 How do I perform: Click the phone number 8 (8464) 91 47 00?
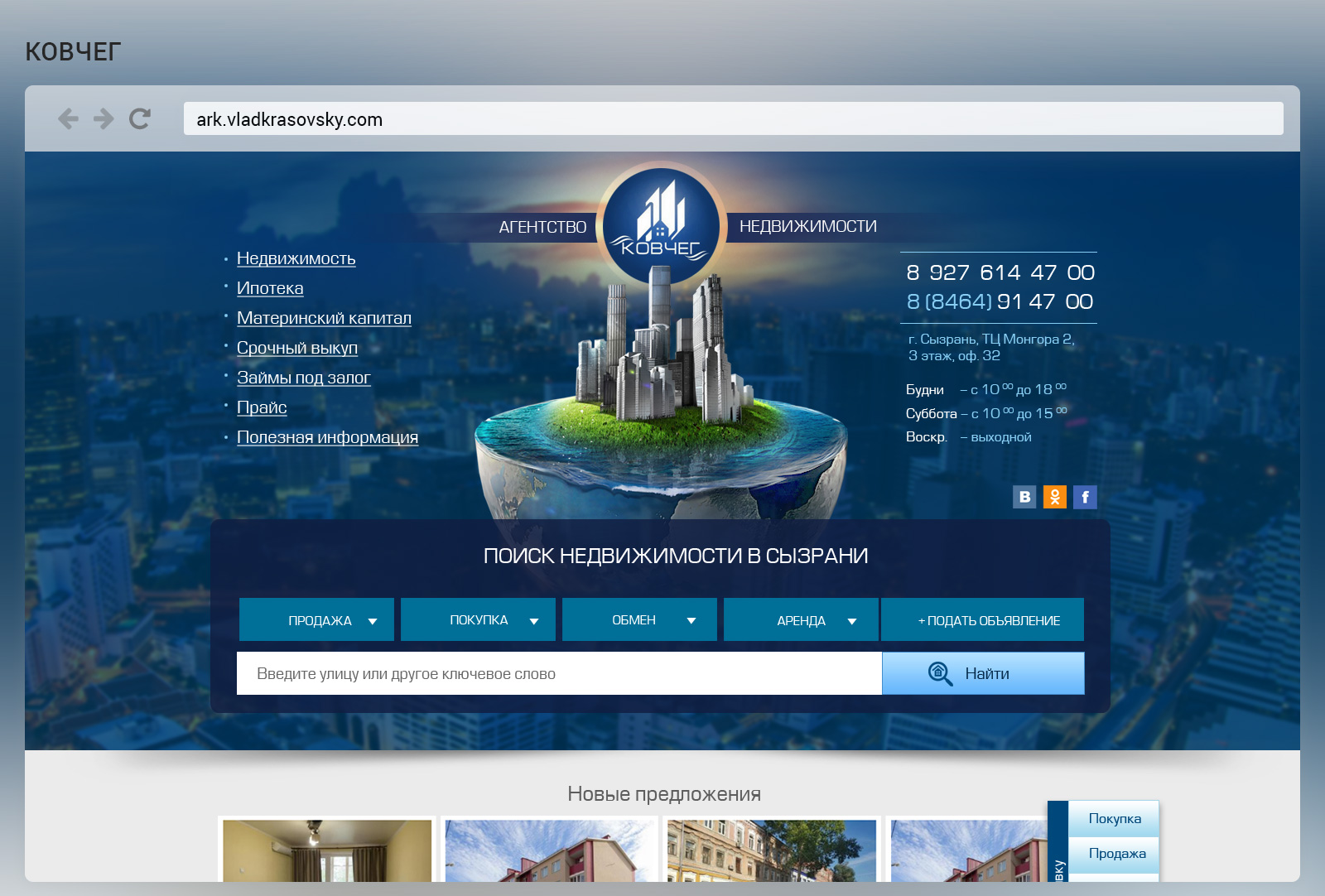click(1000, 301)
